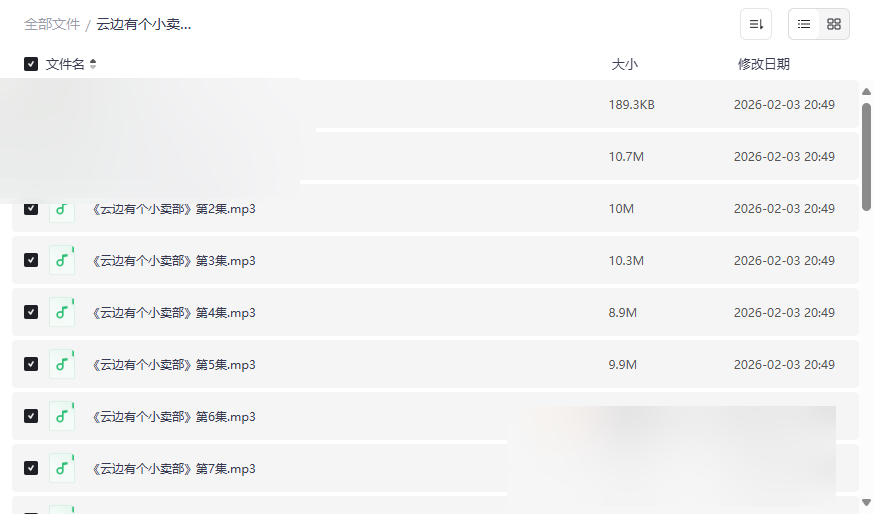Click the mp3 icon for 第2集
Image resolution: width=874 pixels, height=514 pixels.
[x=62, y=209]
